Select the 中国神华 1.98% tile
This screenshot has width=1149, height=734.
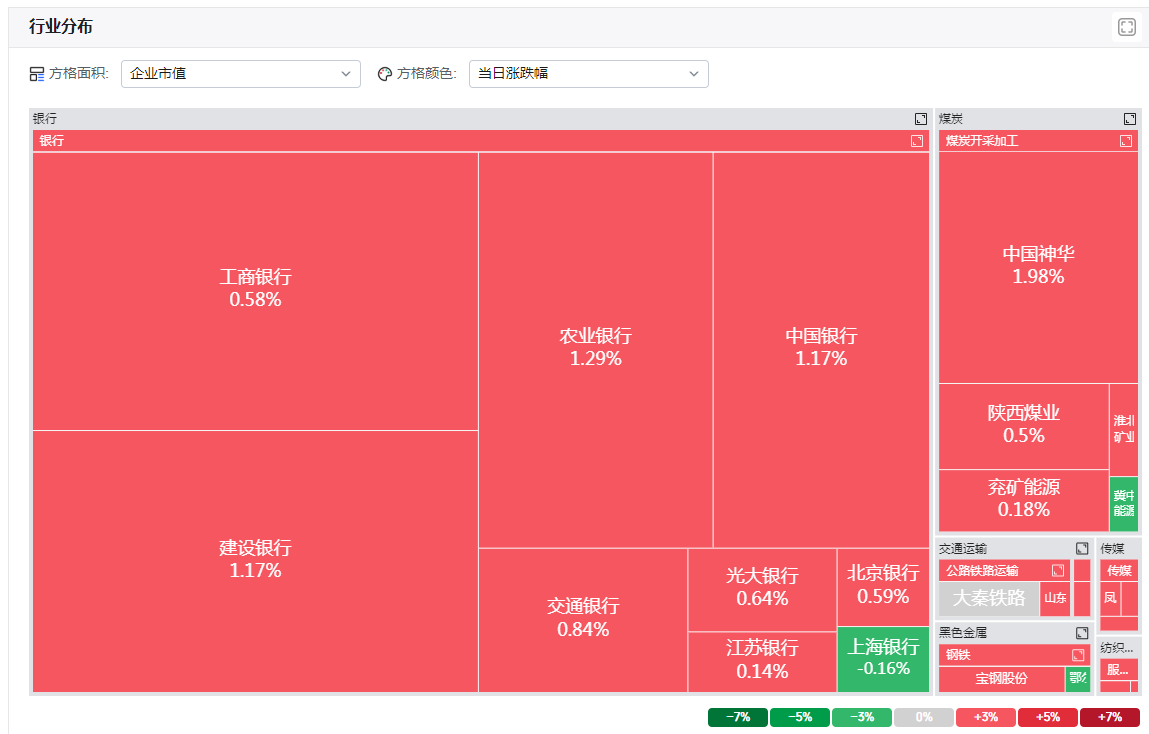(1038, 267)
